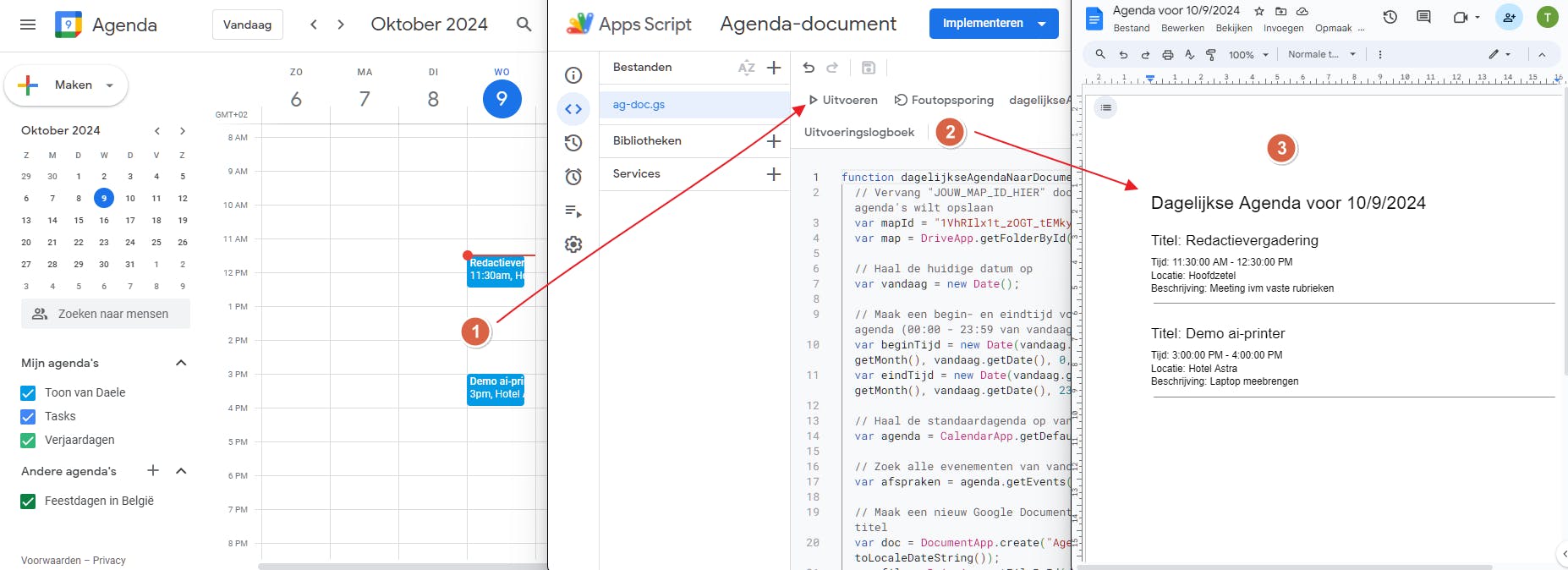
Task: Collapse the Mijn agenda's section
Action: (x=181, y=363)
